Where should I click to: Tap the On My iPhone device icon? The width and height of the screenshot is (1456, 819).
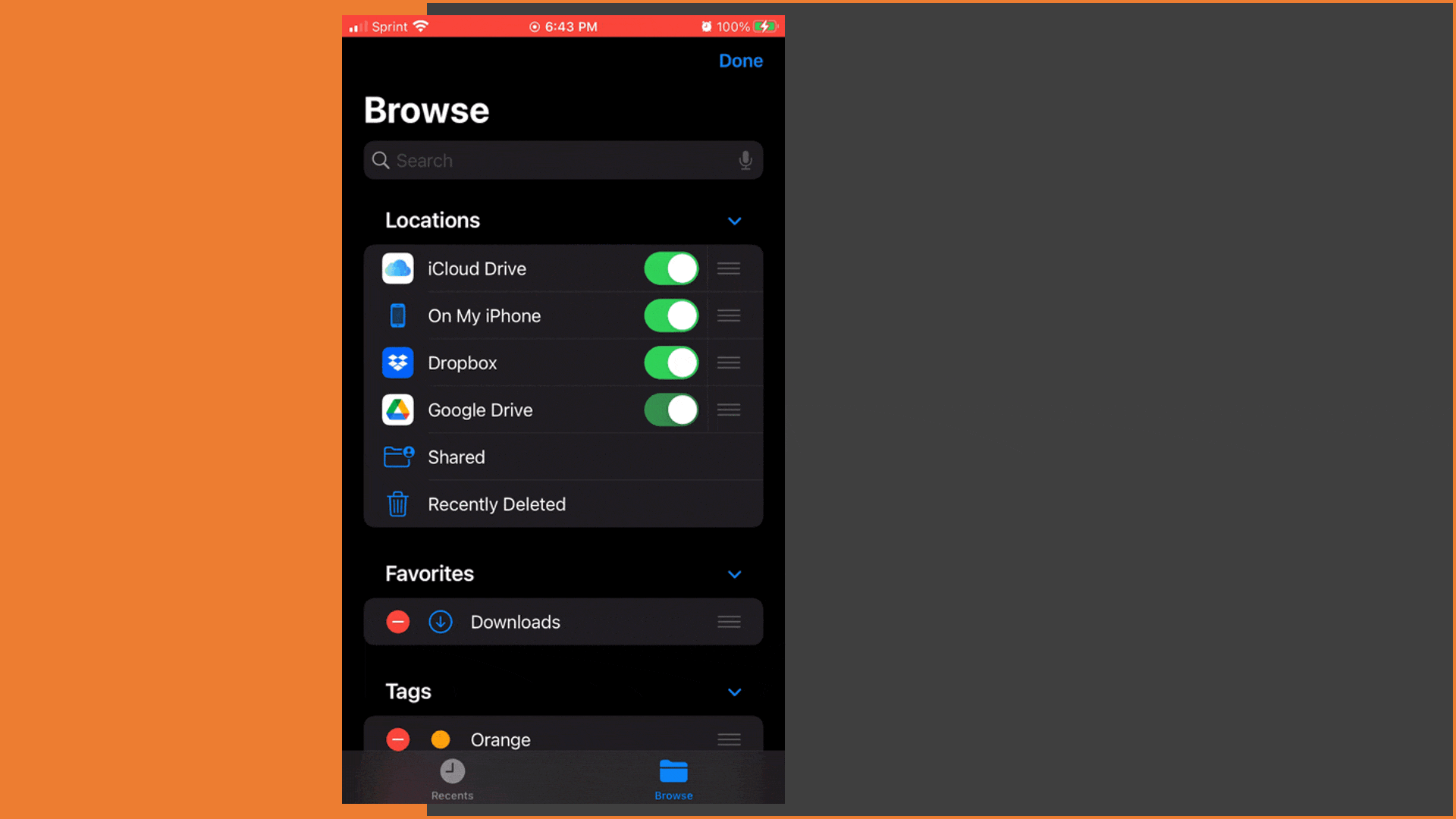tap(397, 315)
